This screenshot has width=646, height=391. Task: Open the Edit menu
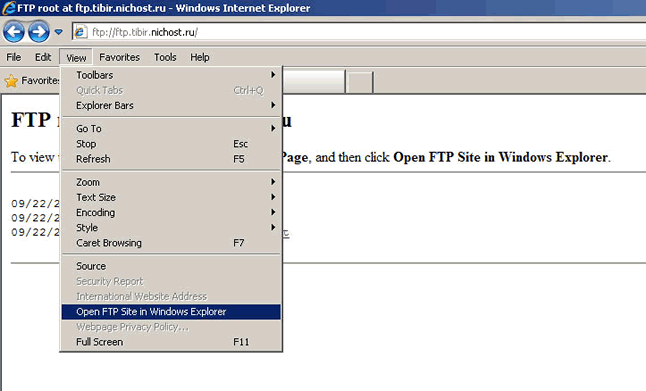pos(43,57)
